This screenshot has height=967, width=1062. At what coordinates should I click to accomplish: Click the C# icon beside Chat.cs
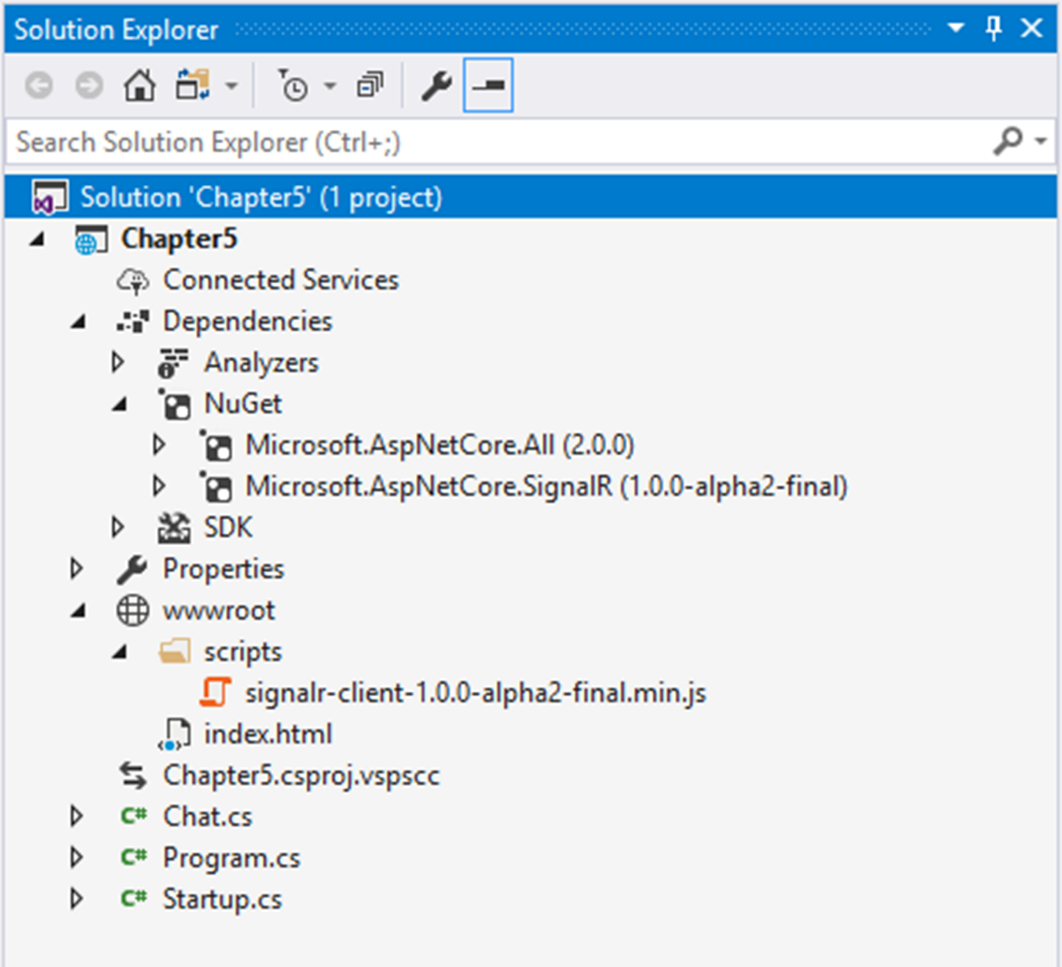tap(133, 817)
